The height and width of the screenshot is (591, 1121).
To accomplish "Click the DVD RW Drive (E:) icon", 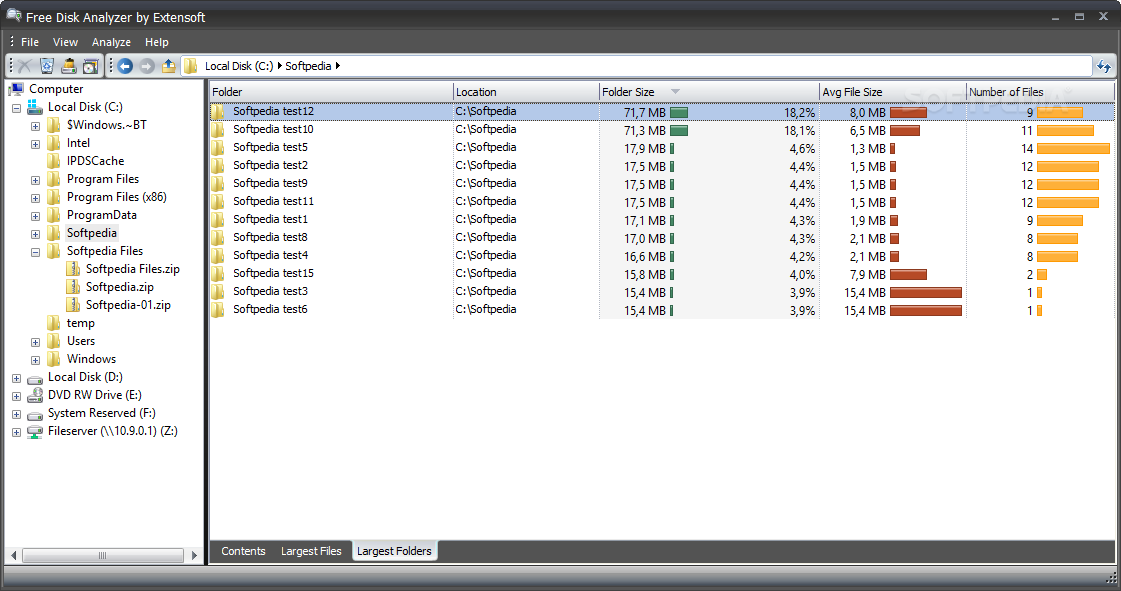I will (x=35, y=394).
